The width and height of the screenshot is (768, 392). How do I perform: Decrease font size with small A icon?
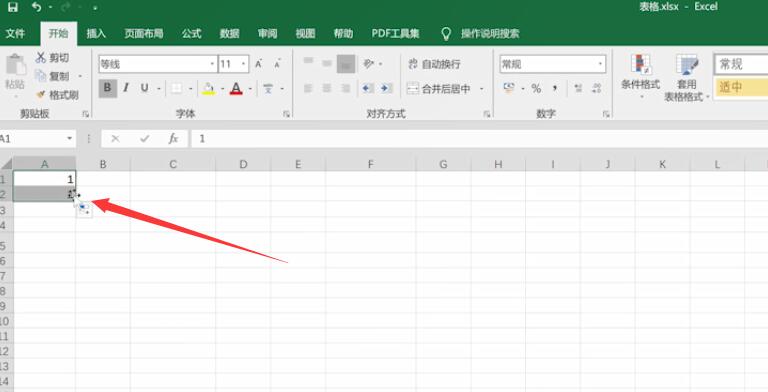[277, 64]
